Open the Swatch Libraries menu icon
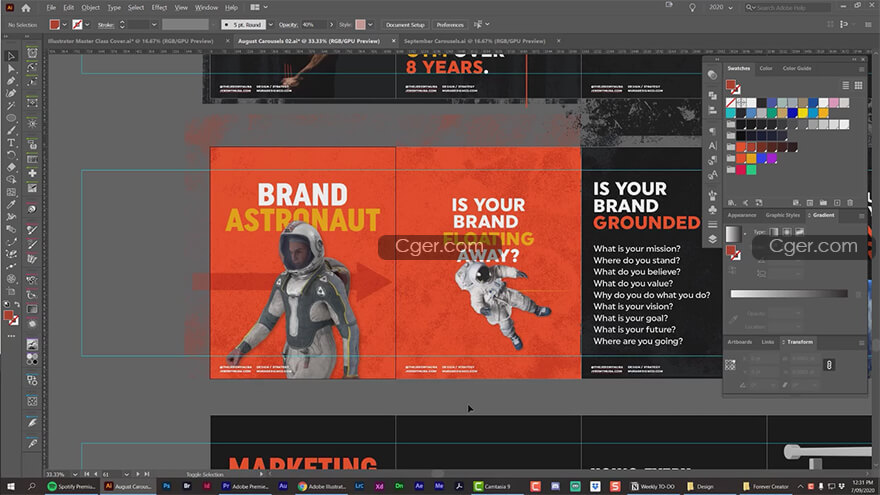The height and width of the screenshot is (495, 880). pos(731,203)
